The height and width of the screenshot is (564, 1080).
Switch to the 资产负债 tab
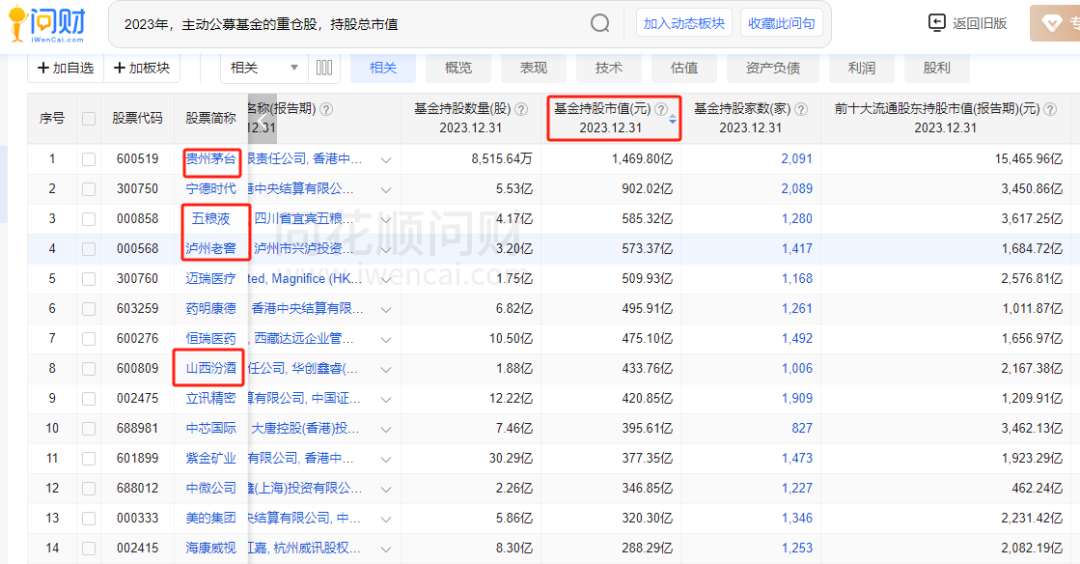pos(773,68)
